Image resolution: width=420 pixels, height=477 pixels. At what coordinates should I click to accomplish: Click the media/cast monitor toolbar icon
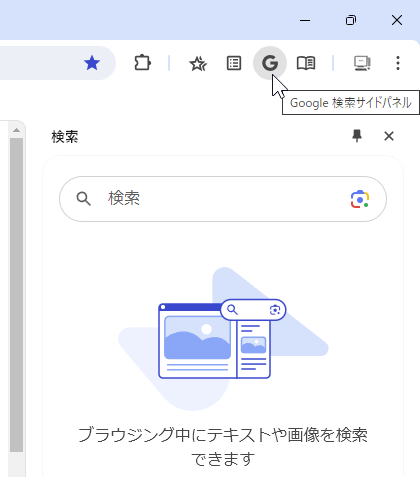(362, 63)
